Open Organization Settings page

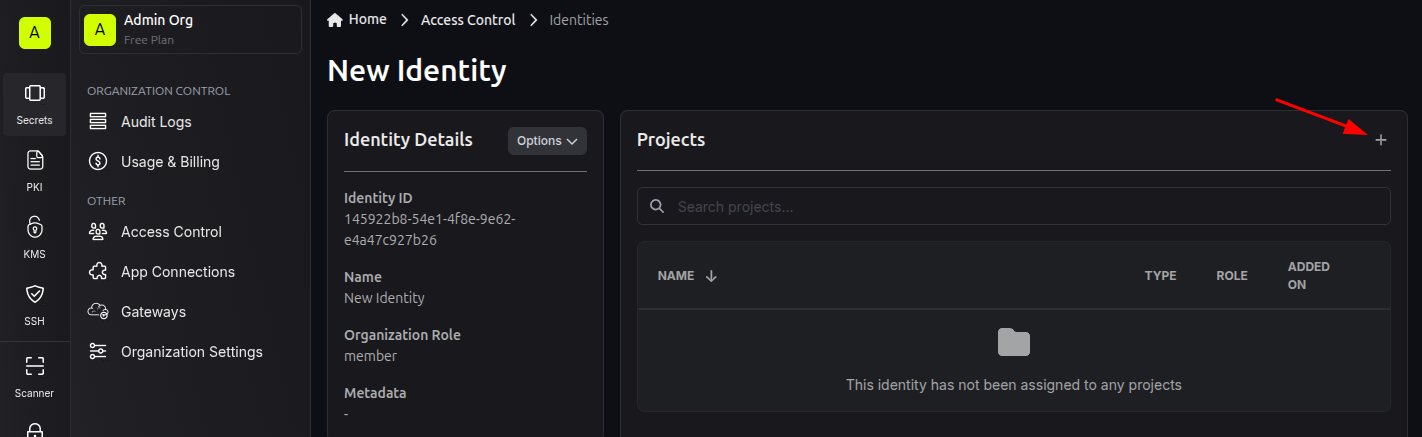click(190, 352)
